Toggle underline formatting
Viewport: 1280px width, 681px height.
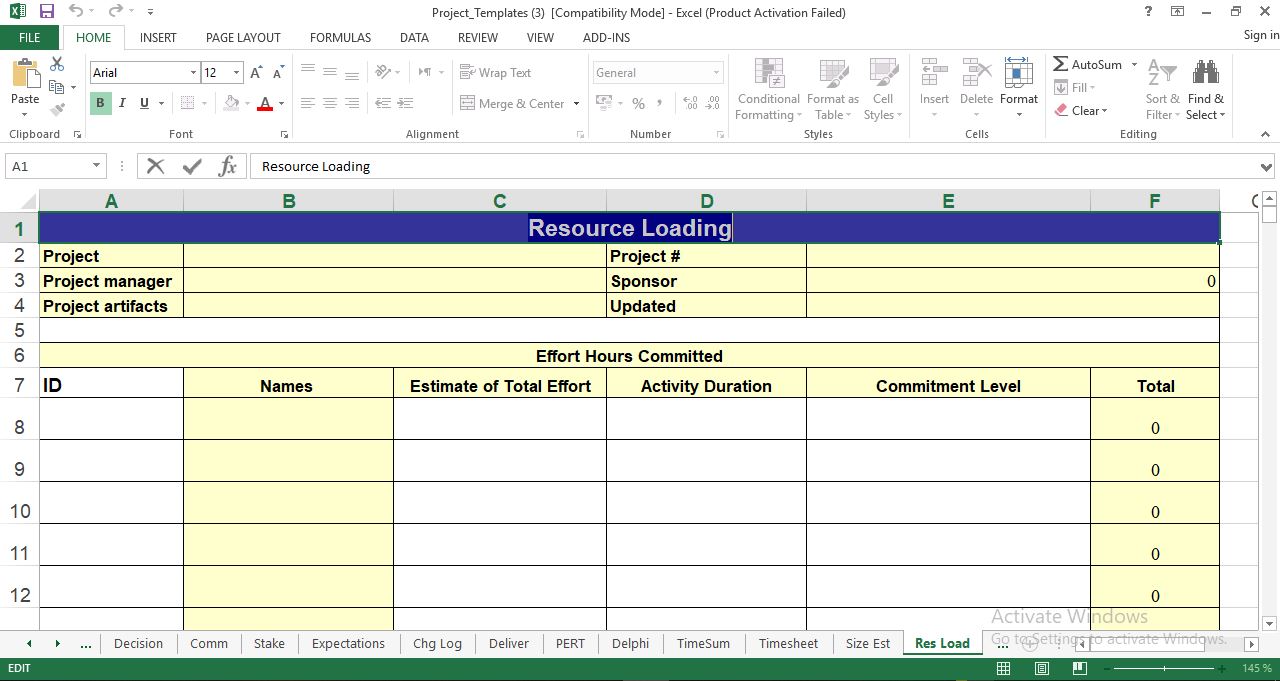[141, 103]
